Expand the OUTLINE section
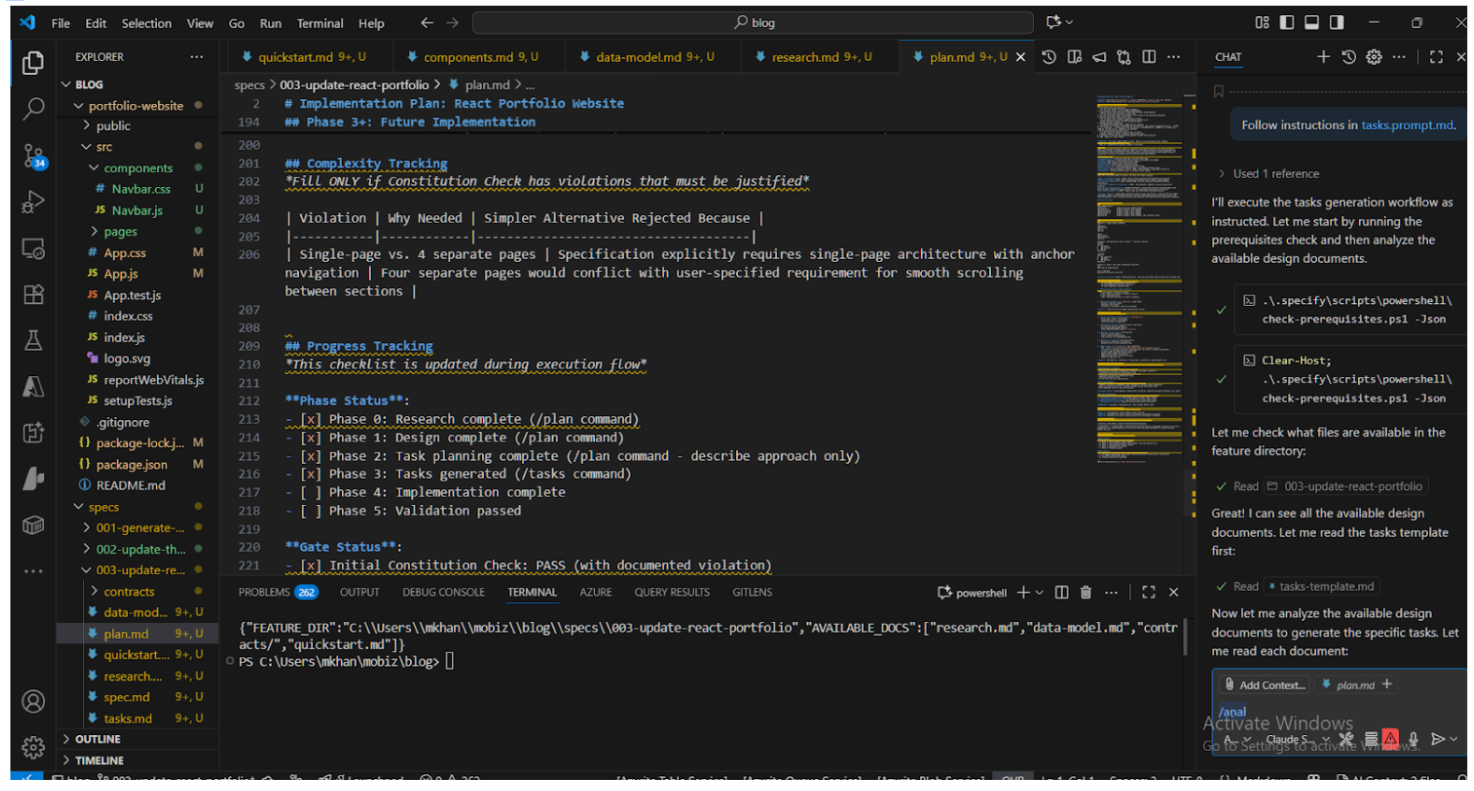Screen dimensions: 1474x791 [x=138, y=739]
